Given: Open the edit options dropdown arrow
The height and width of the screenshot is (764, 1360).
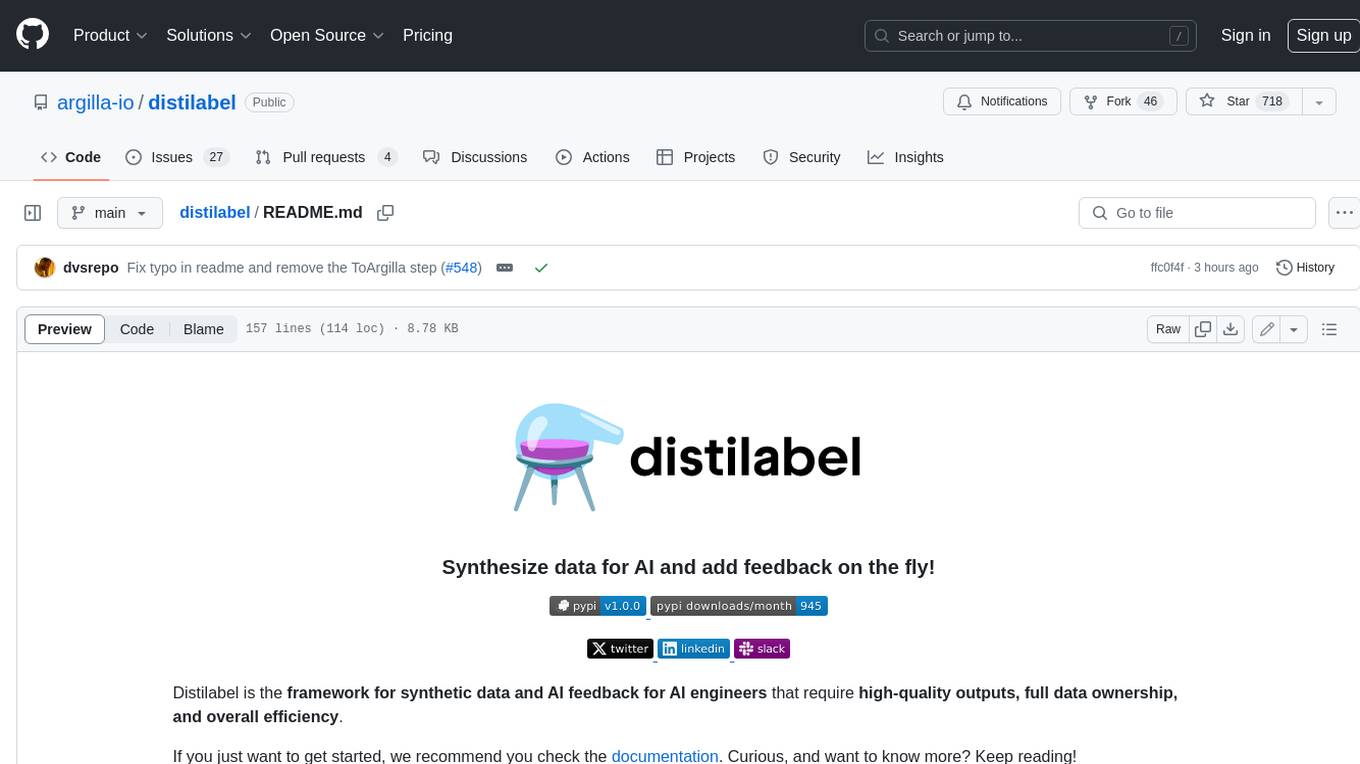Looking at the screenshot, I should coord(1294,329).
